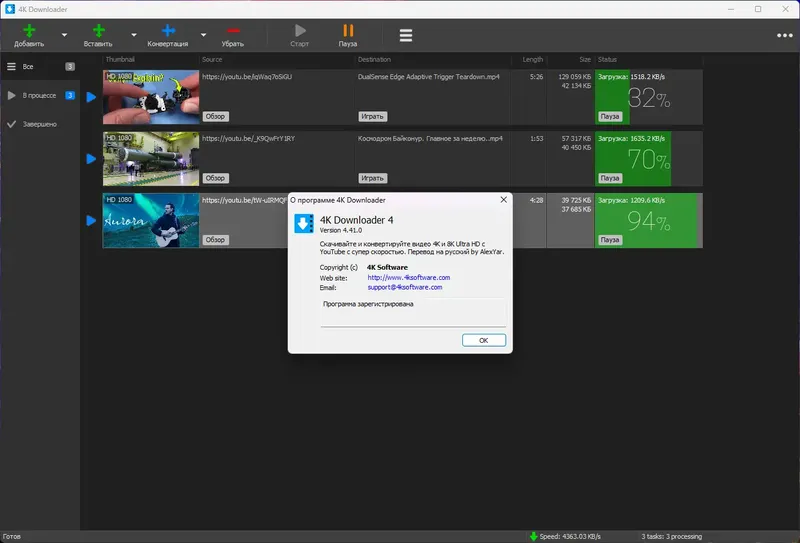Click the 4:28 length cell
This screenshot has height=543, width=800.
point(536,200)
